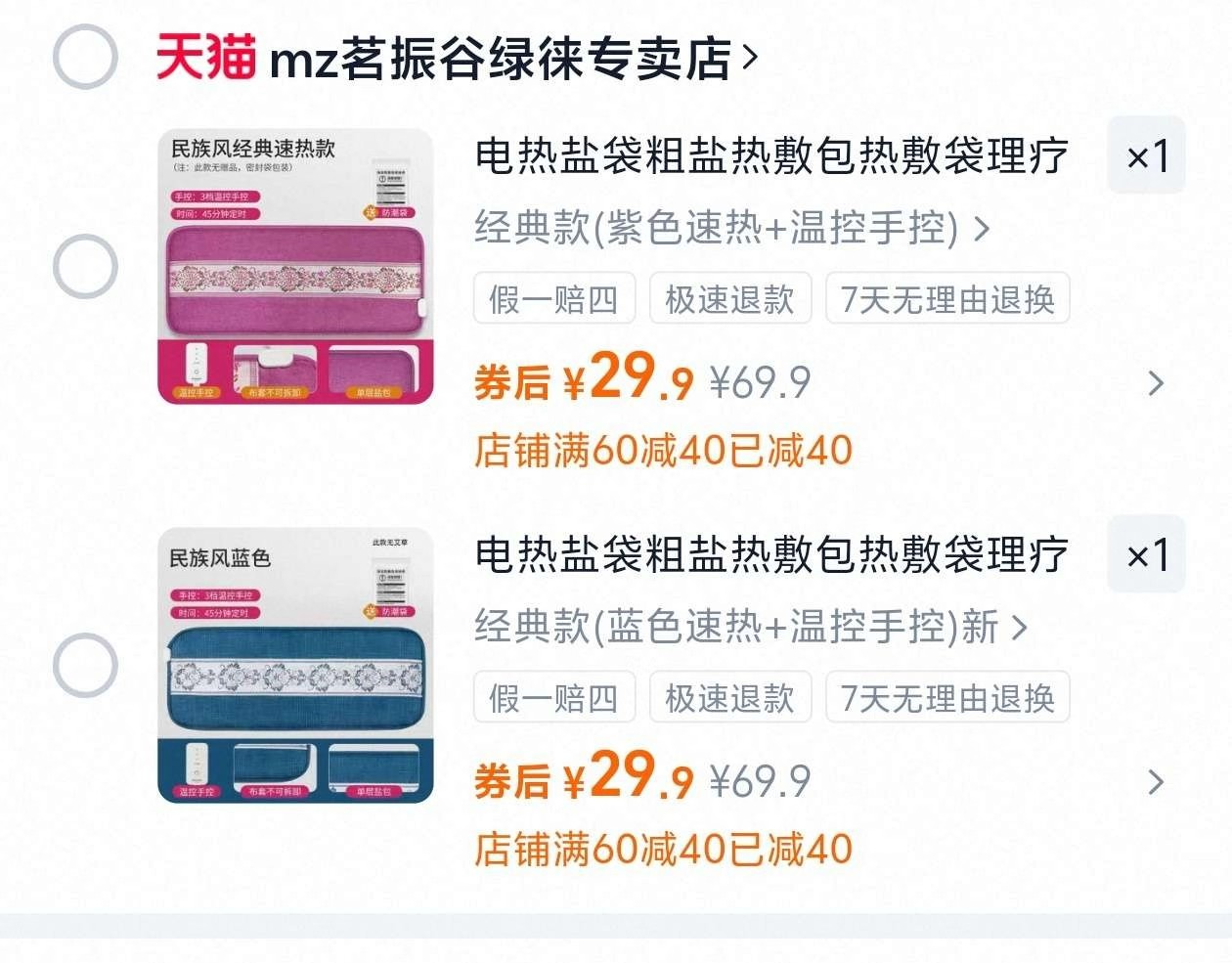Open the purple salt bag product thumbnail
This screenshot has height=963, width=1232.
pyautogui.click(x=295, y=266)
